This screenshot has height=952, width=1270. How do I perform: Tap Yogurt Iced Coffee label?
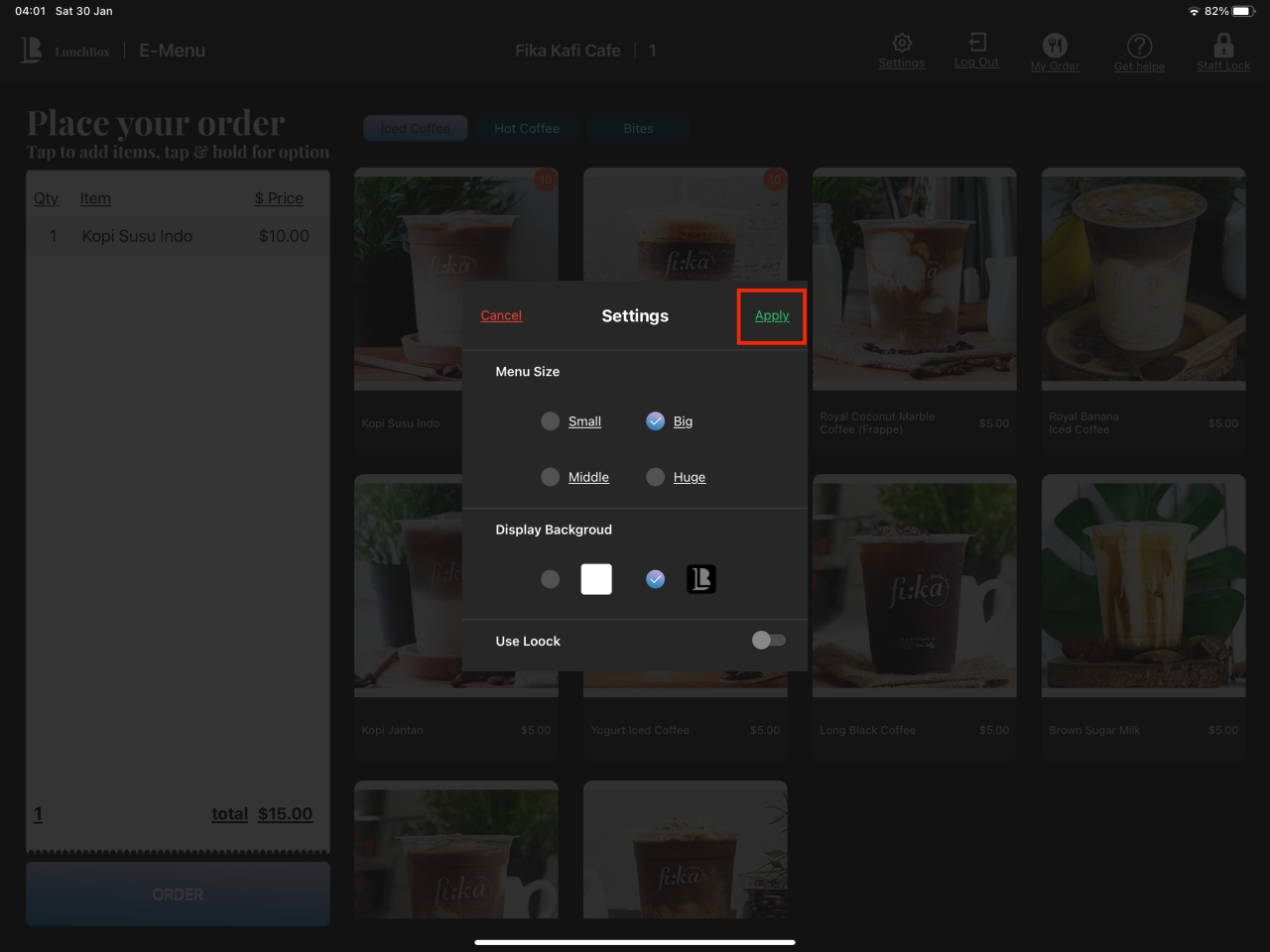(x=640, y=730)
